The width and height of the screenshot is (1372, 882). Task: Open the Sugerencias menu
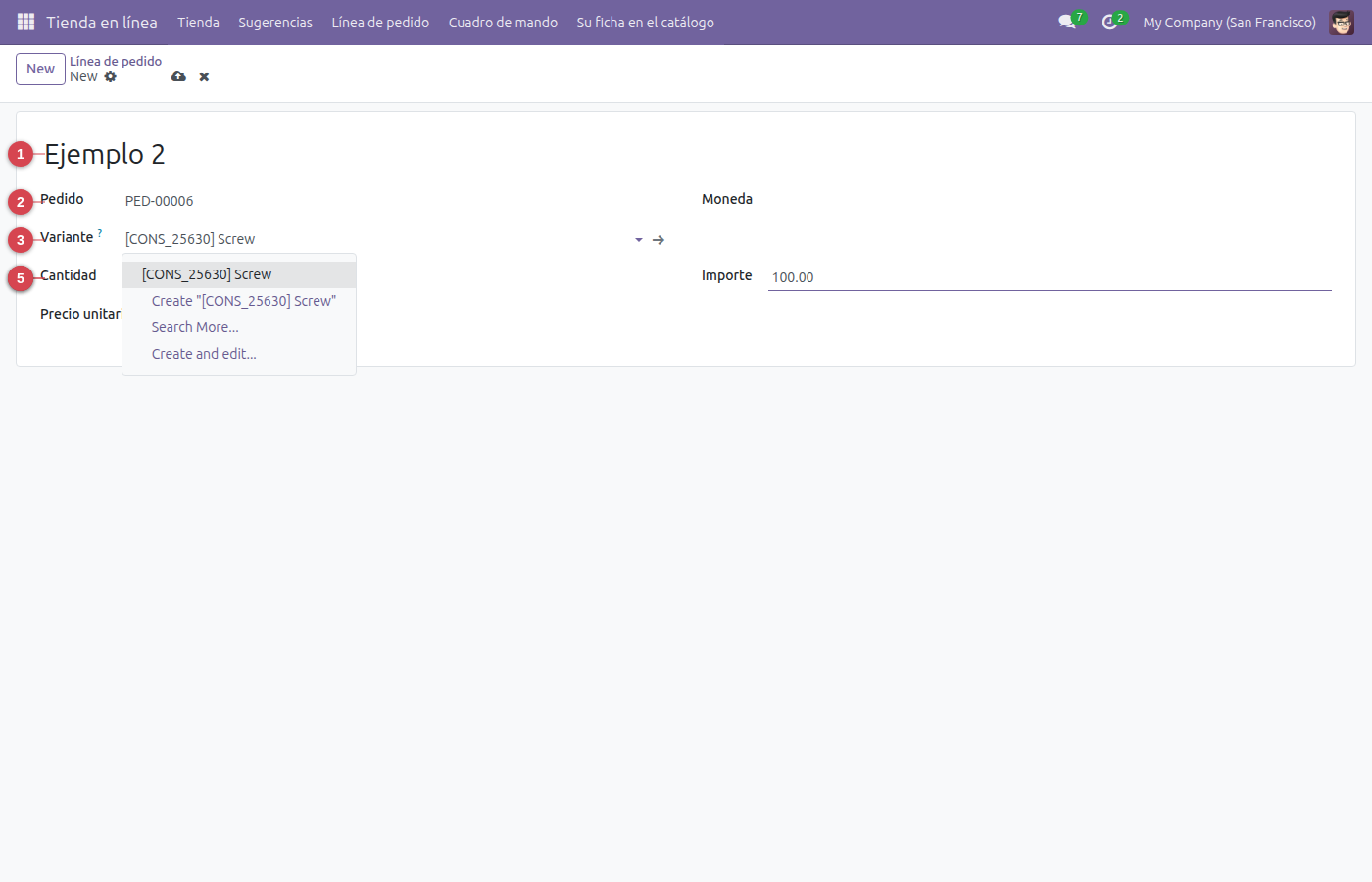pyautogui.click(x=275, y=22)
